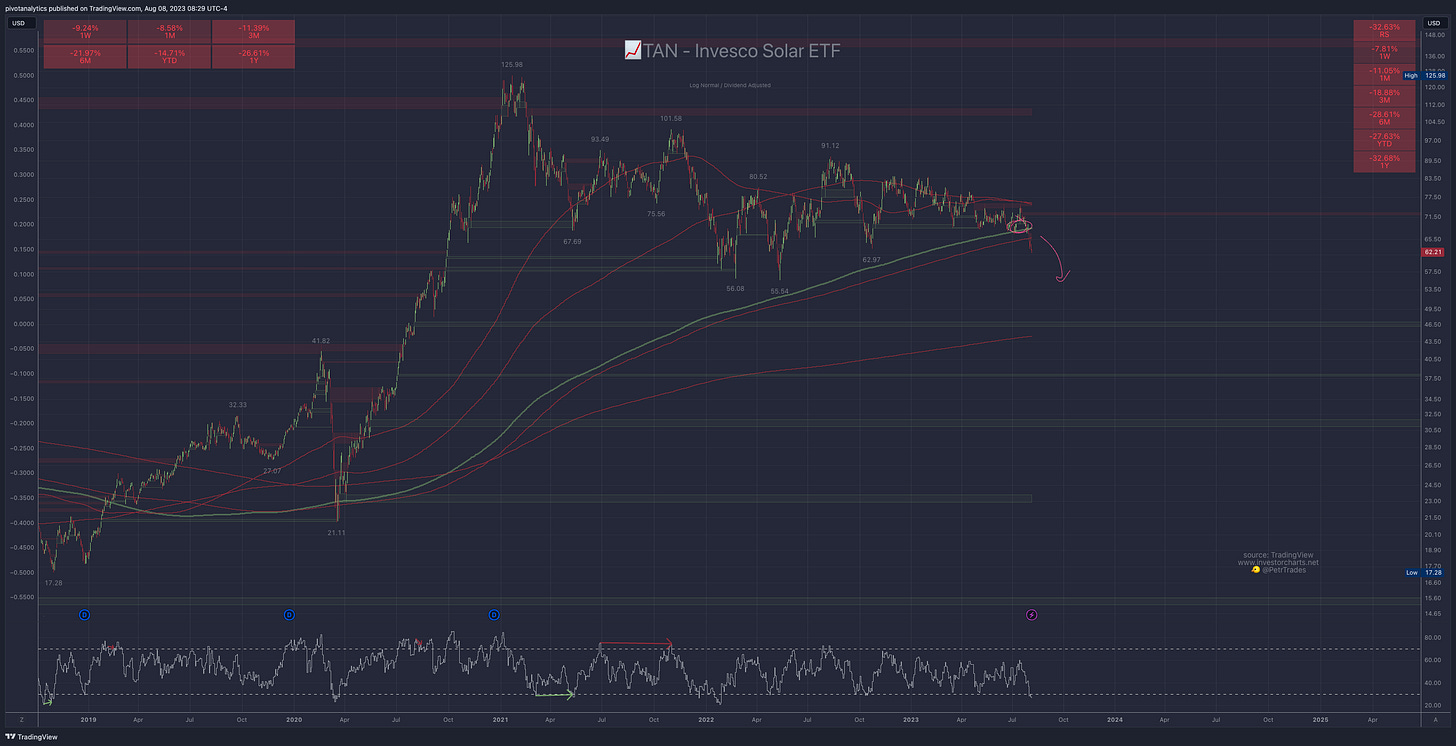The image size is (1456, 746).
Task: Select the -11.05% 1M cell
Action: click(1385, 74)
